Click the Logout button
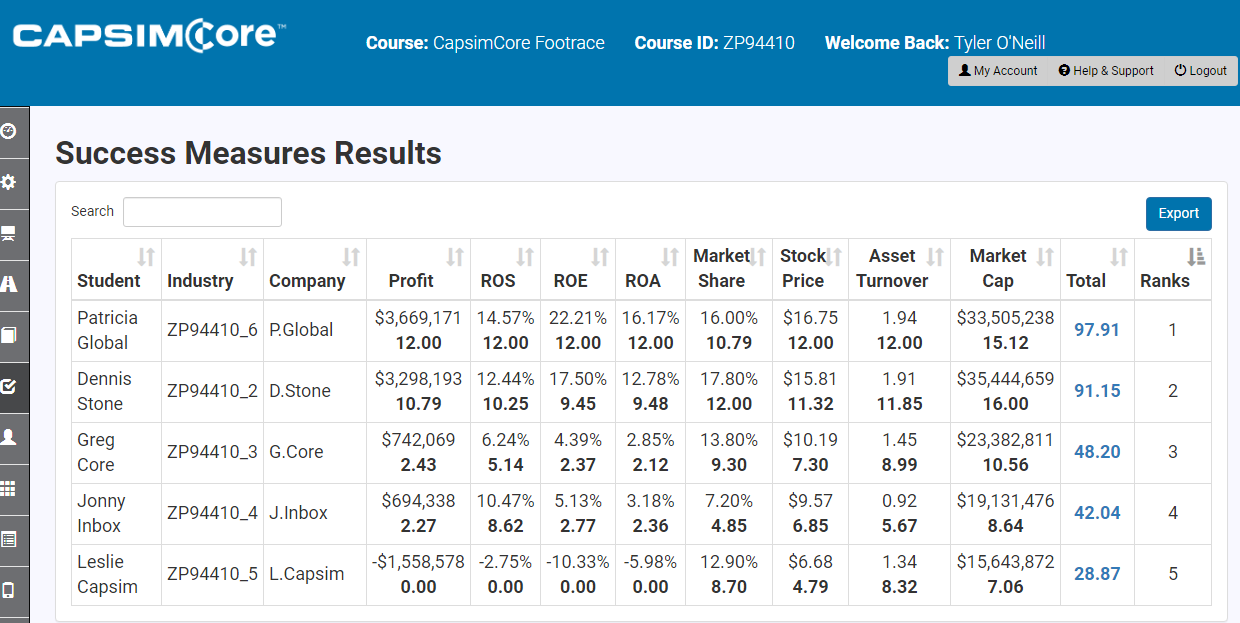The width and height of the screenshot is (1240, 623). click(x=1201, y=71)
